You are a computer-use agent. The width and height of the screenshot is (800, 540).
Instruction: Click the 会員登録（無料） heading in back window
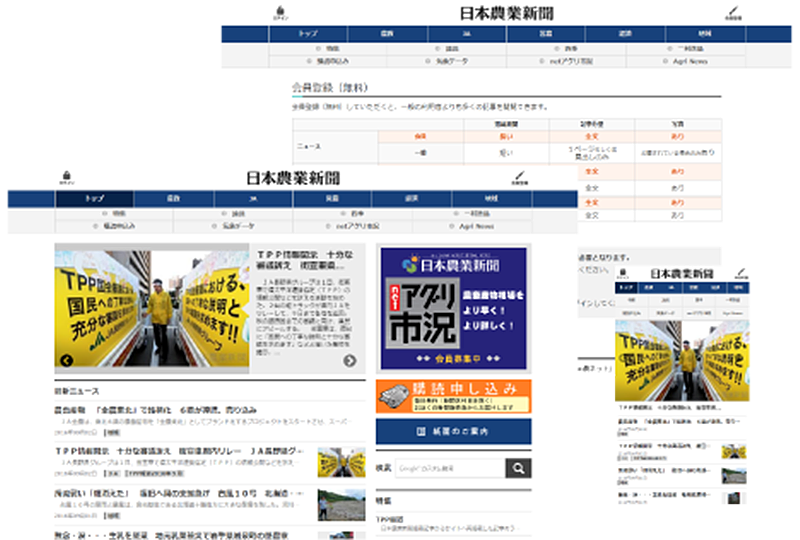pos(330,88)
